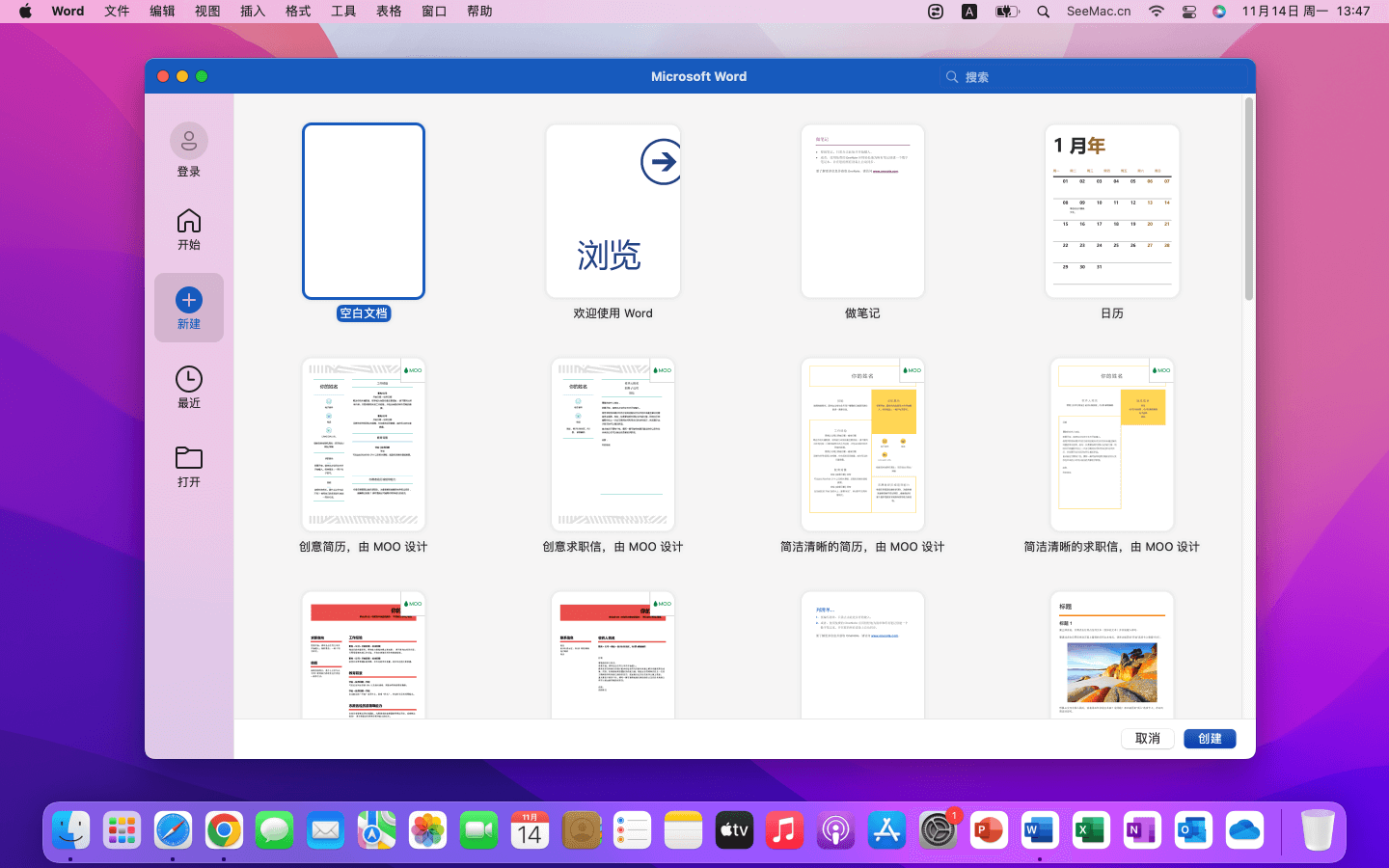Pick the template with the coastal landscape photo
Image resolution: width=1389 pixels, height=868 pixels.
tap(1112, 655)
